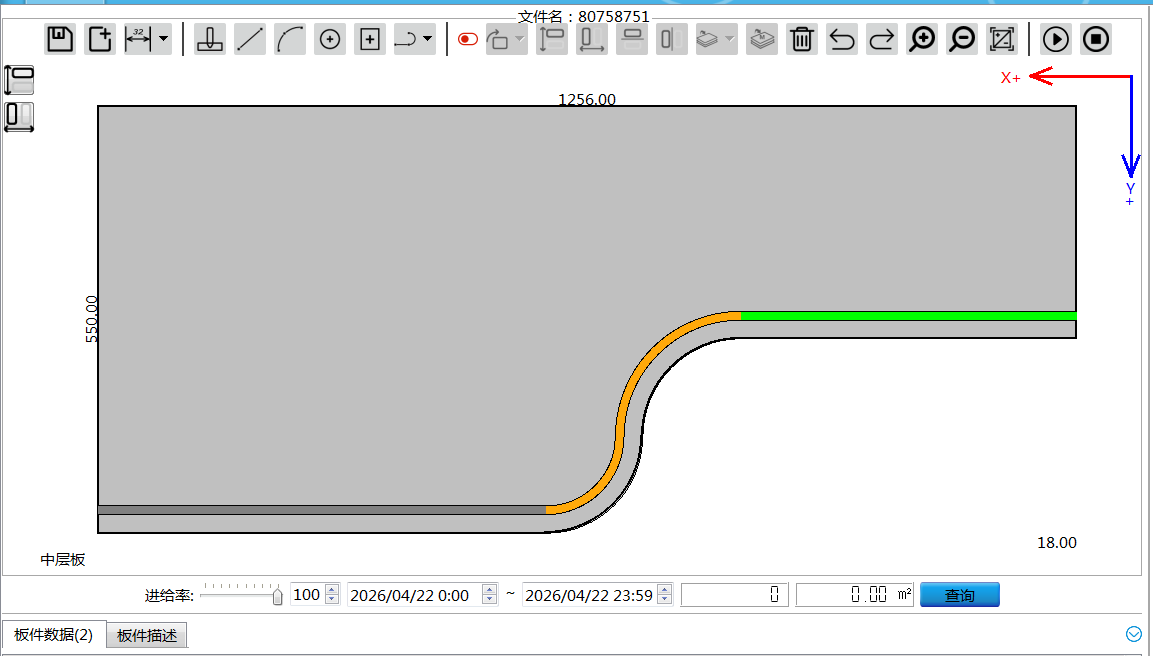Screen dimensions: 1153x656
Task: Undo the last action
Action: pos(841,39)
